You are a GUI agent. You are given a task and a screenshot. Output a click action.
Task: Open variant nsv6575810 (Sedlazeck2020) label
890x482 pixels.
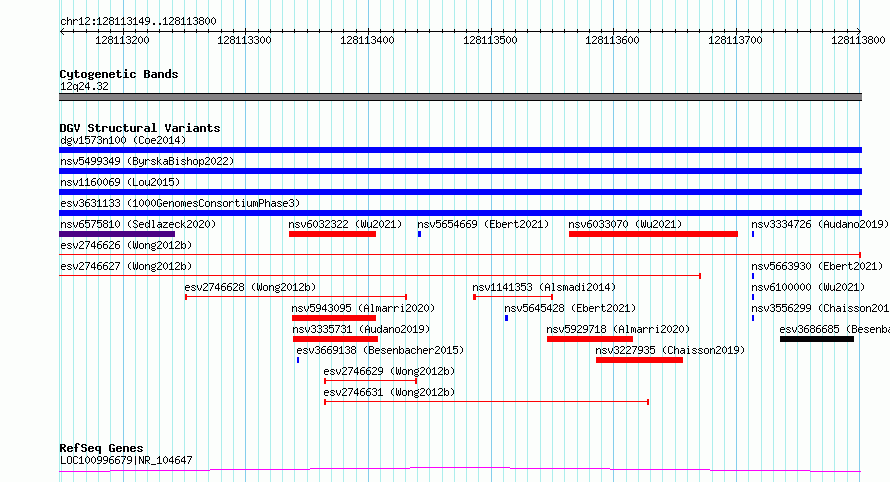click(138, 224)
